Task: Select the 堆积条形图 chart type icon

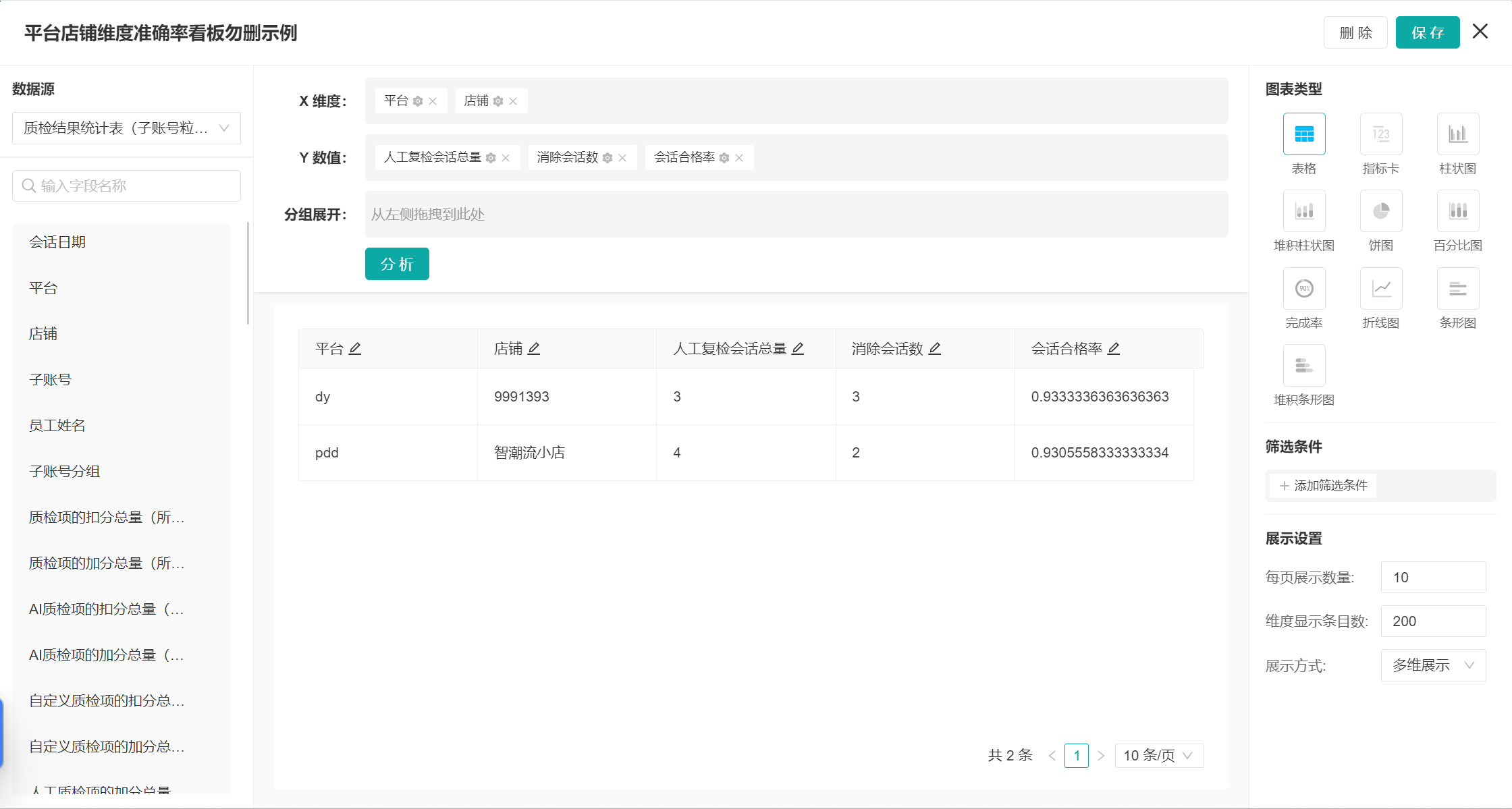Action: 1303,366
